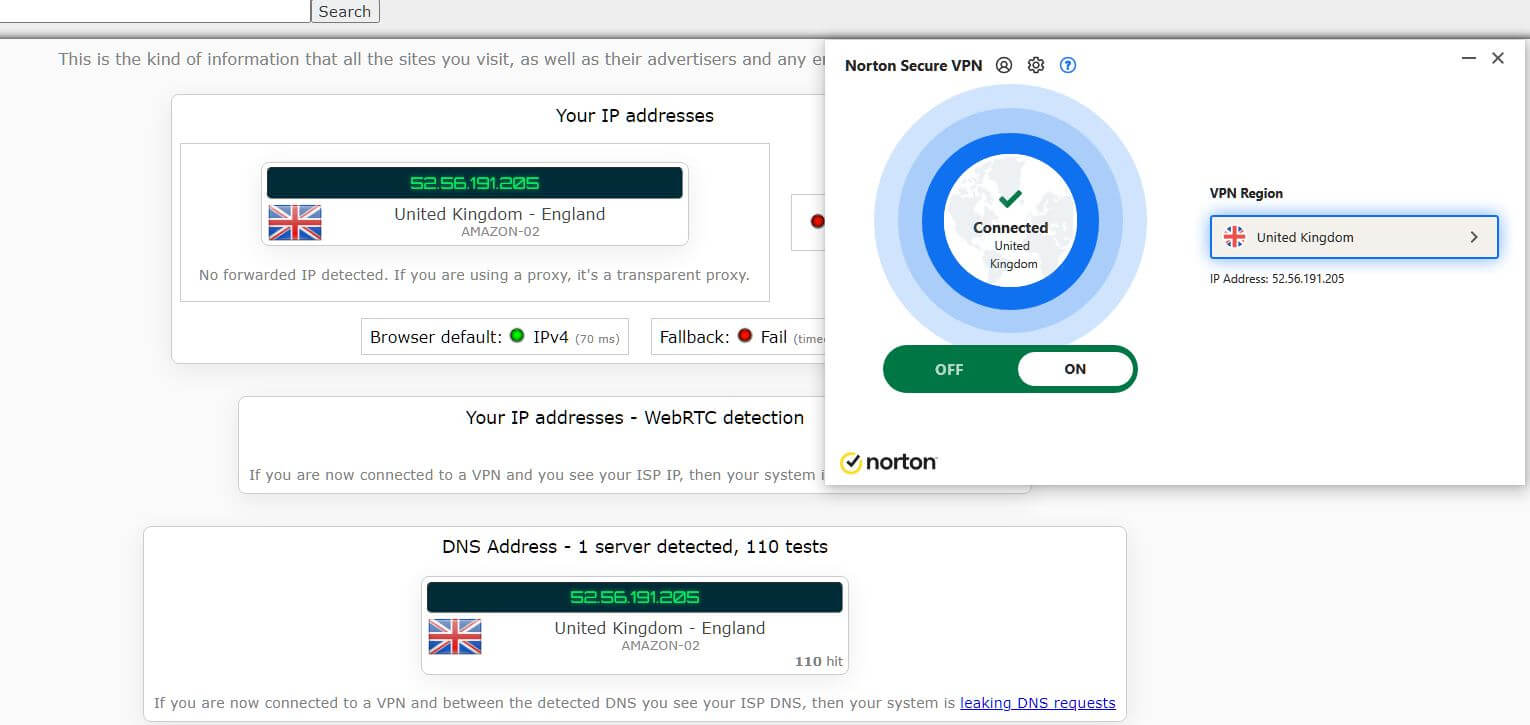This screenshot has width=1530, height=725.
Task: Click the VPN Region label
Action: [1246, 193]
